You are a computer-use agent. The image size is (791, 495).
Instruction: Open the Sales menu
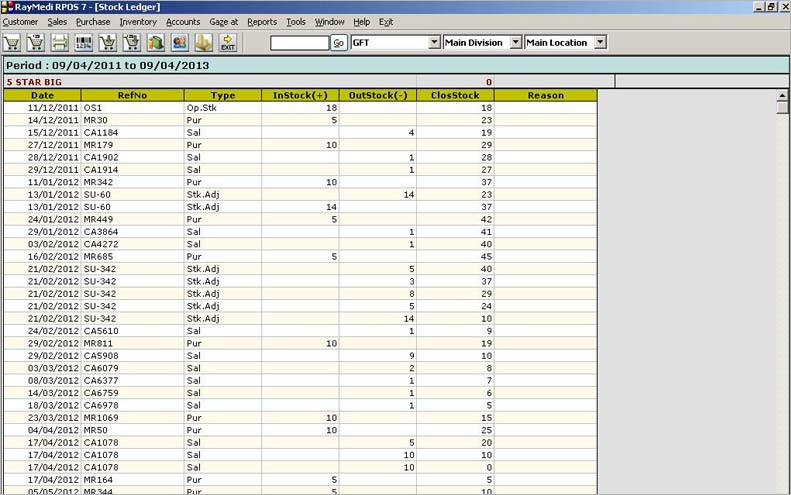pyautogui.click(x=57, y=22)
